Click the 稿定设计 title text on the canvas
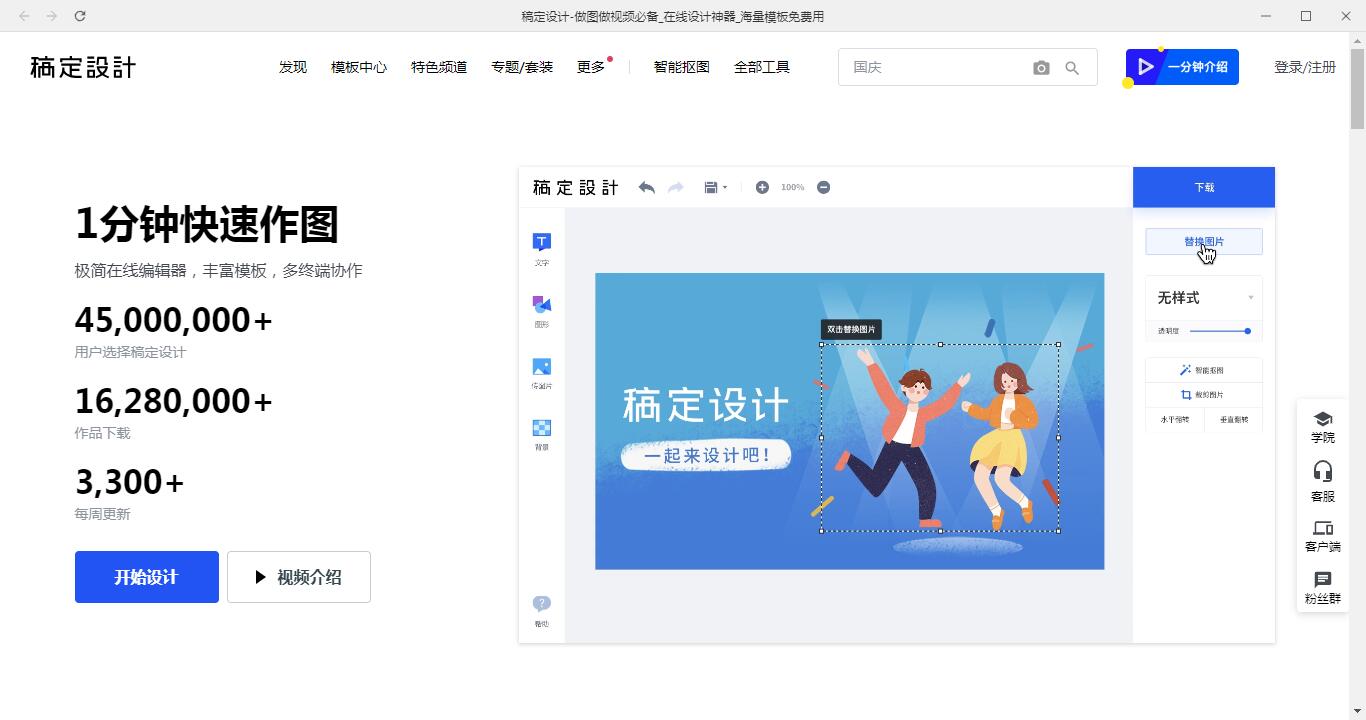Image resolution: width=1366 pixels, height=720 pixels. click(706, 405)
